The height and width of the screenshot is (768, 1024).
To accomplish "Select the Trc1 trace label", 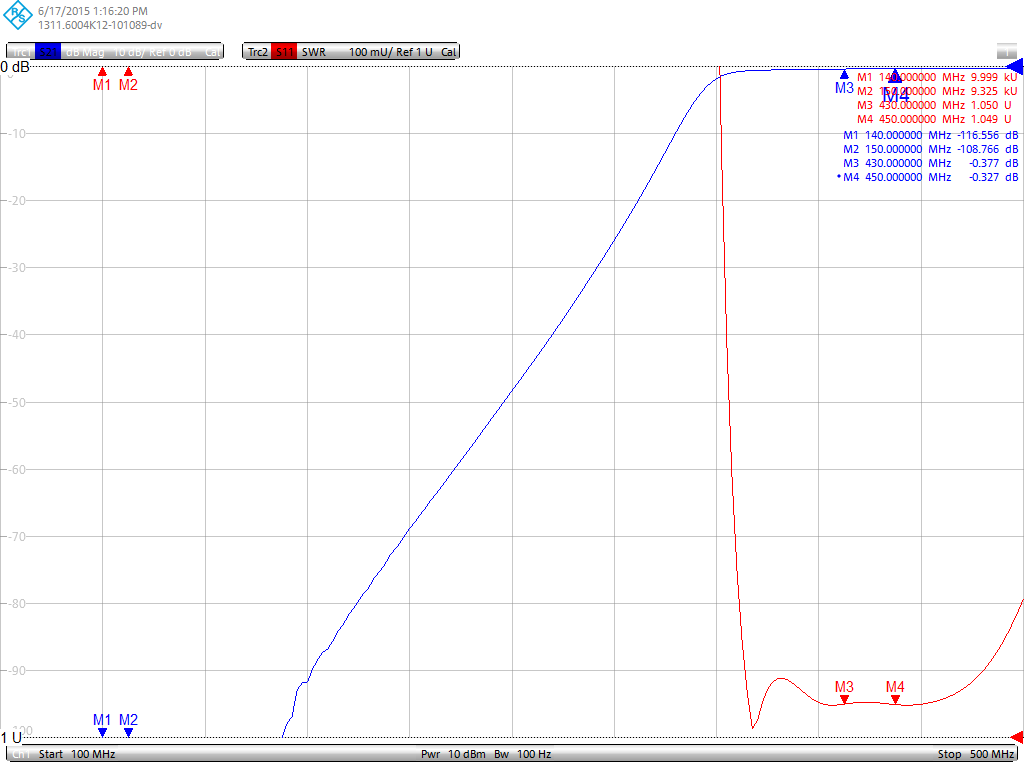I will click(x=21, y=52).
